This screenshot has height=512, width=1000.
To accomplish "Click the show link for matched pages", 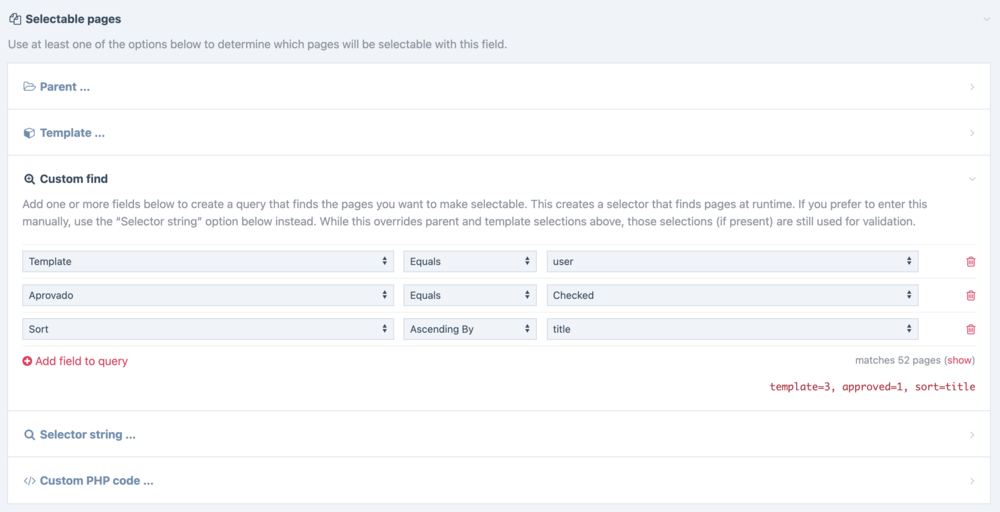I will tap(959, 360).
